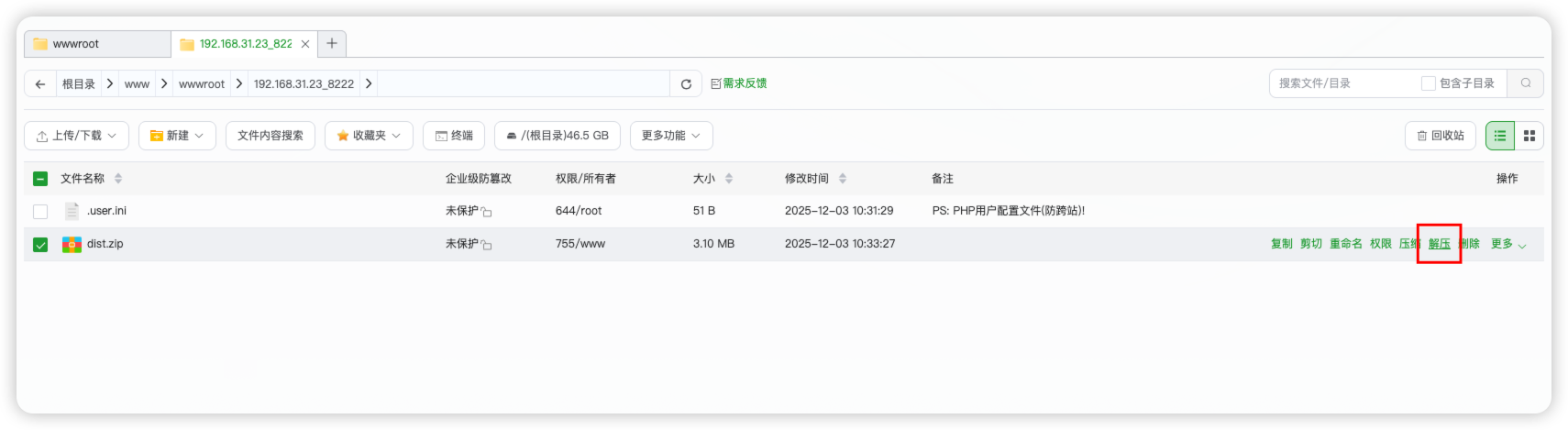Switch to the wwwroot tab

[x=96, y=44]
